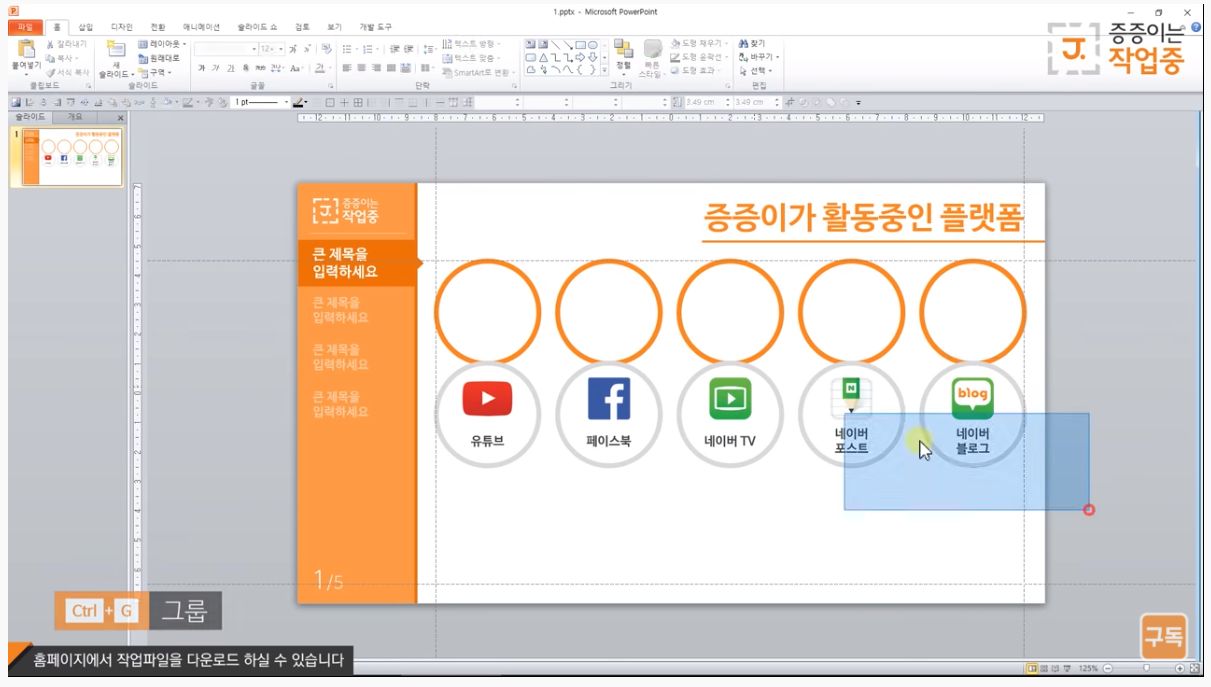Switch to Reading view in status bar

(x=1054, y=668)
